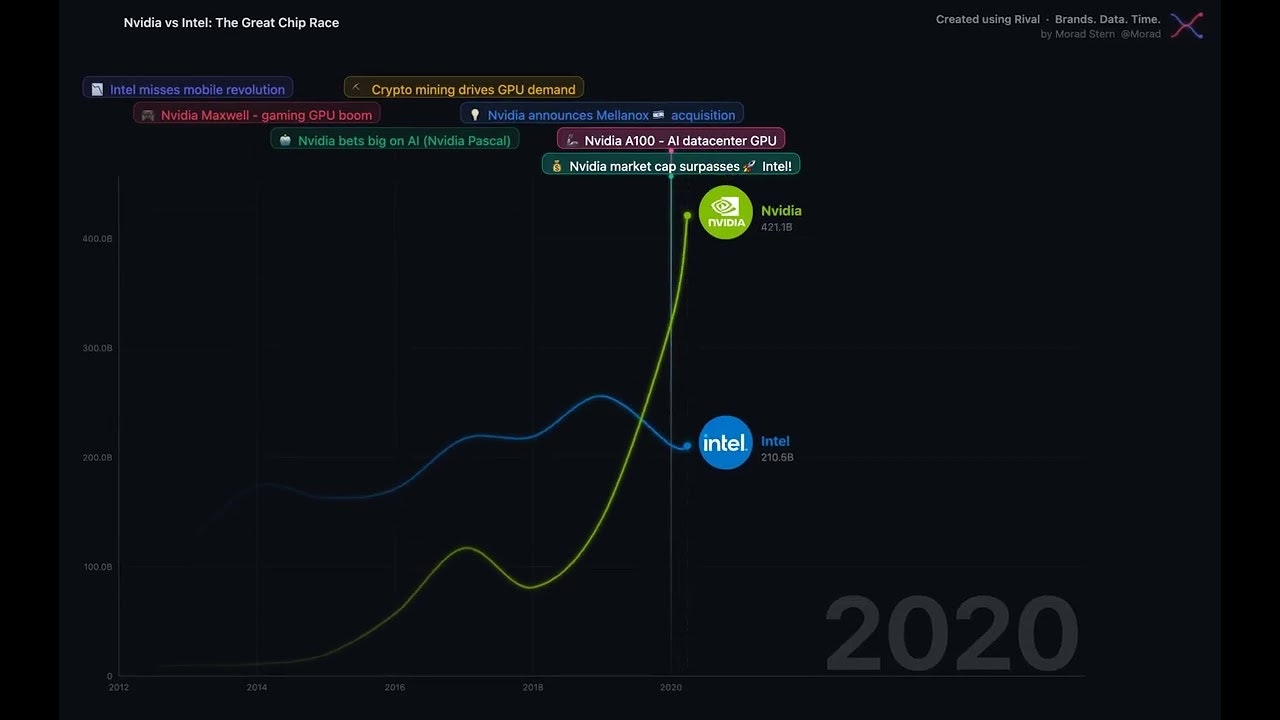Select the Nvidia Maxwell gaming GPU boom annotation
1280x720 pixels.
tap(257, 115)
